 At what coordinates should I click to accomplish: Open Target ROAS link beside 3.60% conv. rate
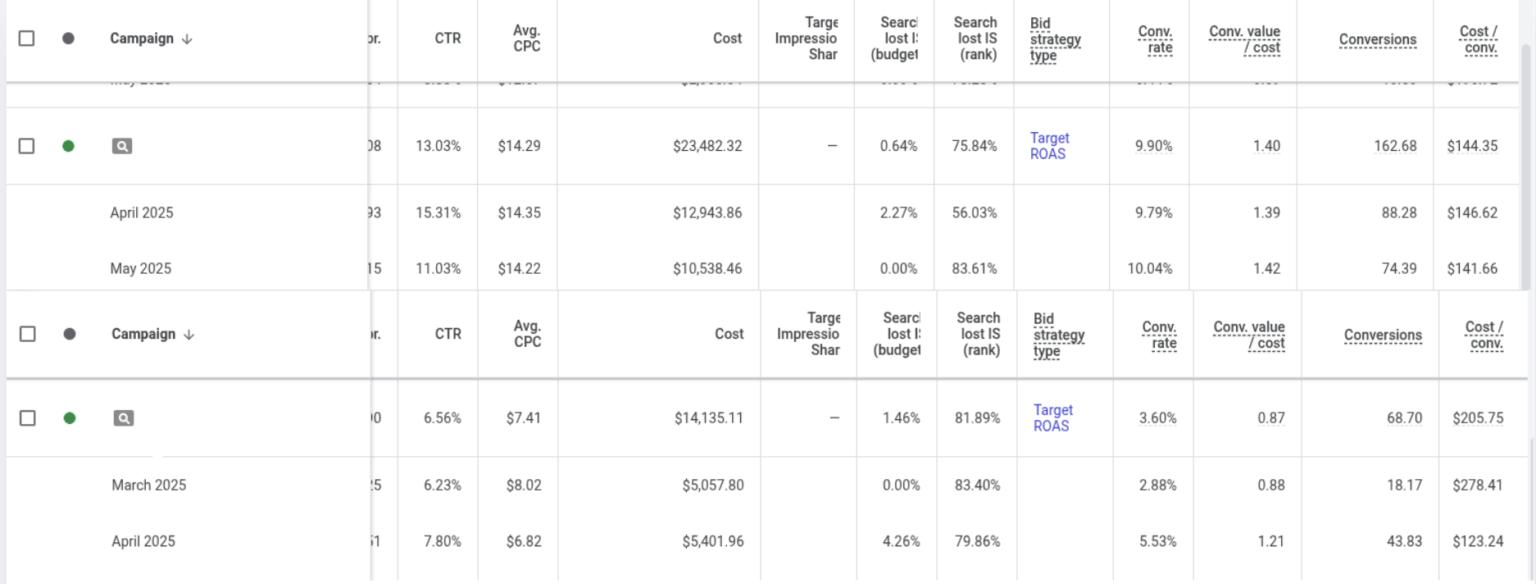coord(1052,418)
